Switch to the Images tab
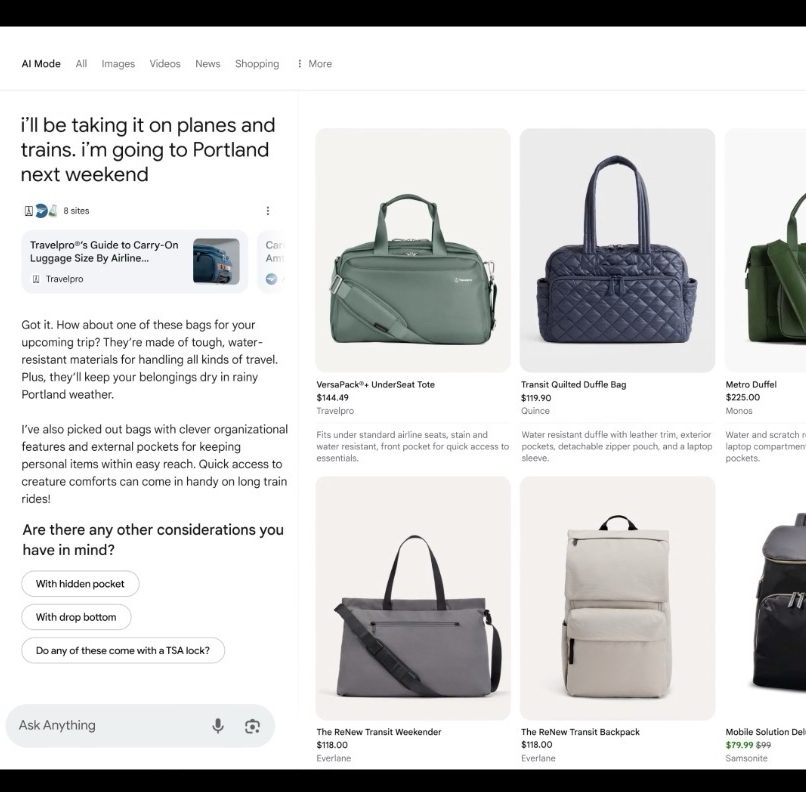The height and width of the screenshot is (792, 806). coord(118,64)
